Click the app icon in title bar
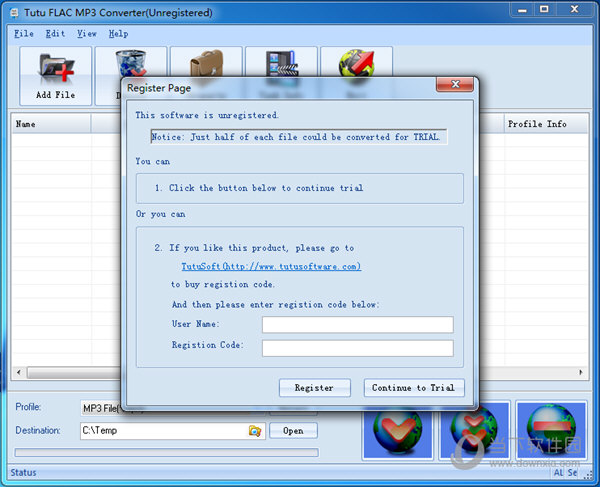The width and height of the screenshot is (600, 487). (x=15, y=13)
